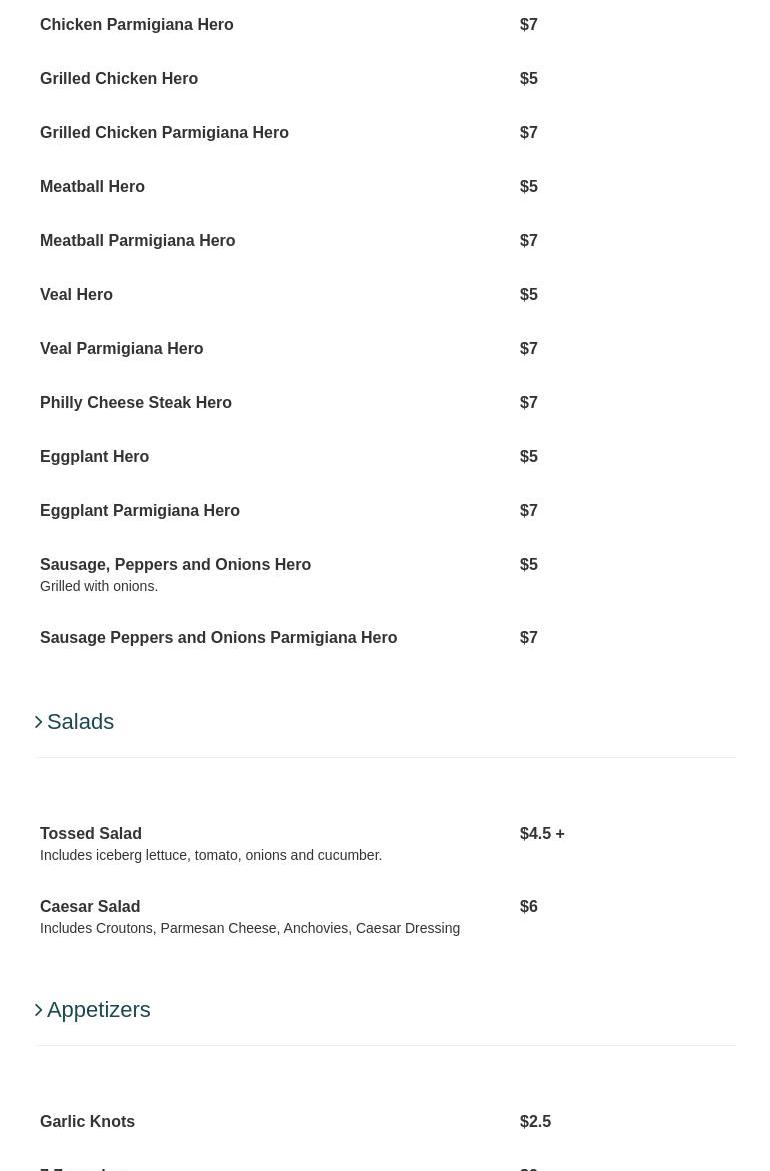Select Grilled Chicken Parmigiana Hero

pyautogui.click(x=164, y=133)
